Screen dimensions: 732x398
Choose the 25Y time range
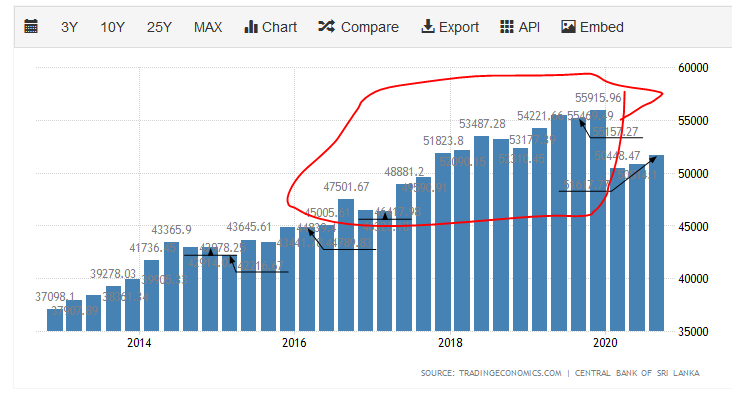[159, 27]
